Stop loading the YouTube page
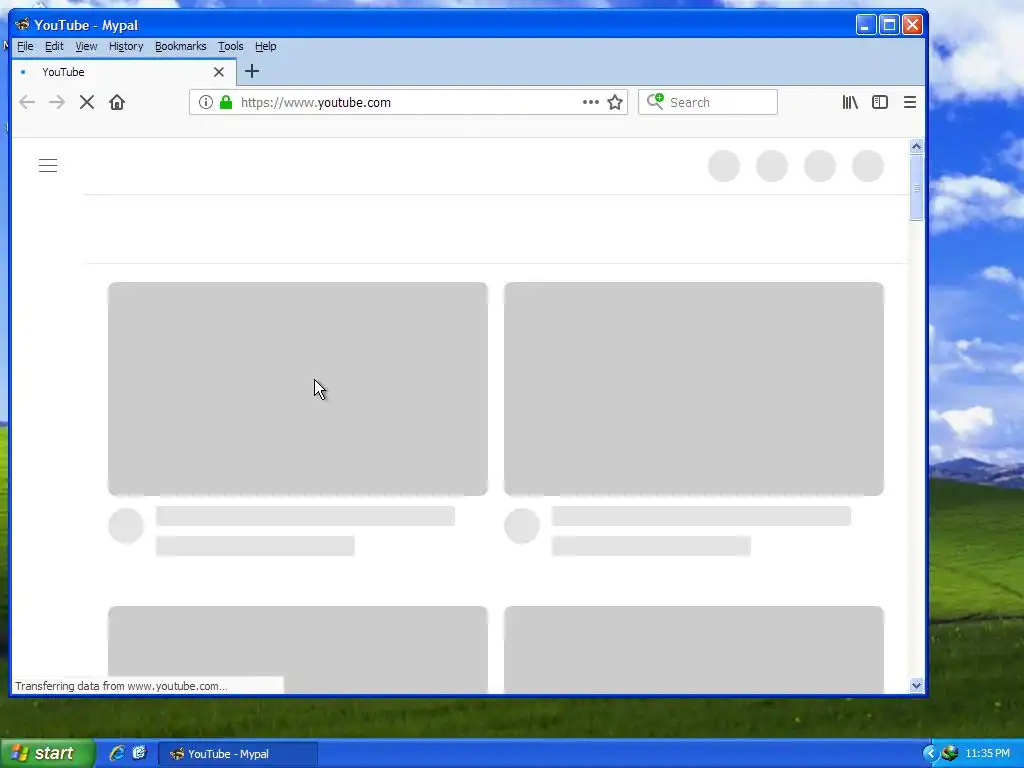 tap(87, 103)
